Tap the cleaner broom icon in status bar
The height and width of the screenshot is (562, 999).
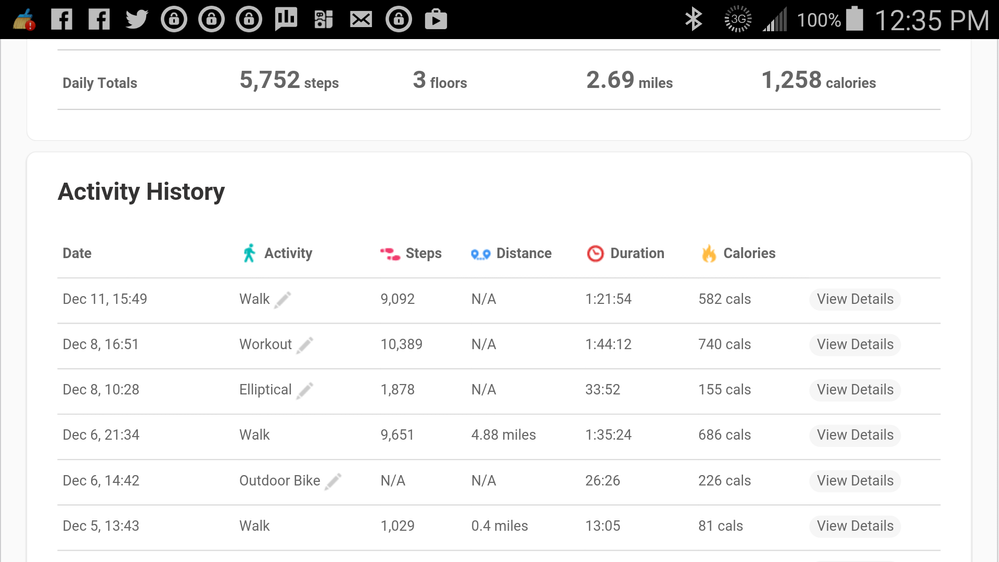(x=24, y=20)
